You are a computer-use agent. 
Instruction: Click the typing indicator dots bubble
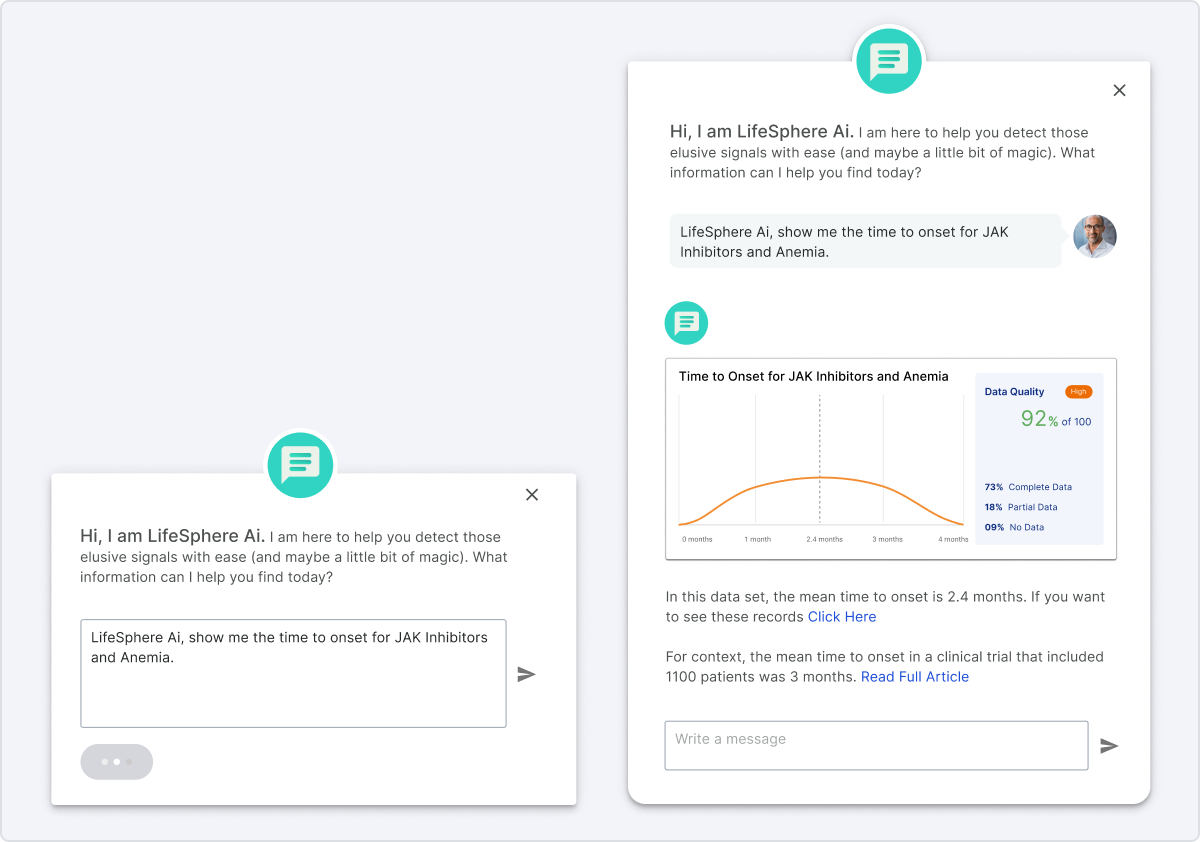pyautogui.click(x=117, y=762)
